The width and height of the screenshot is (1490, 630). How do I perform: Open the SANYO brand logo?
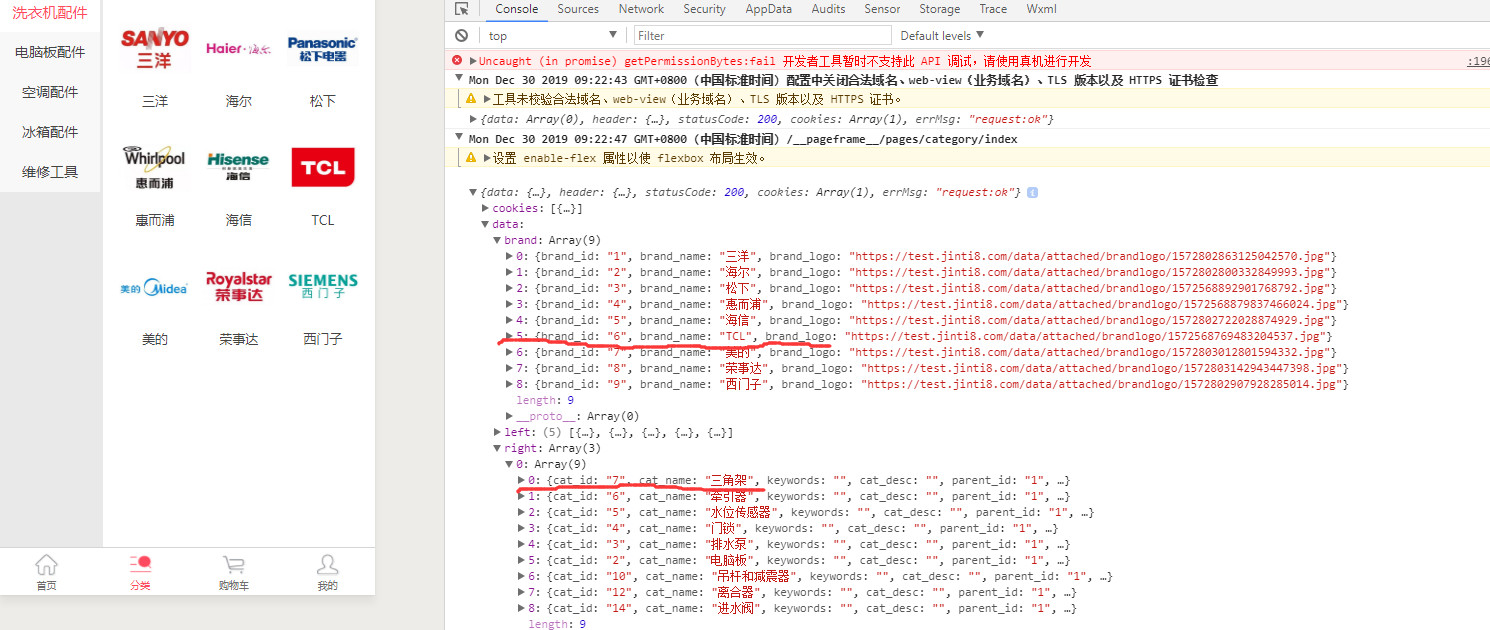click(x=155, y=48)
